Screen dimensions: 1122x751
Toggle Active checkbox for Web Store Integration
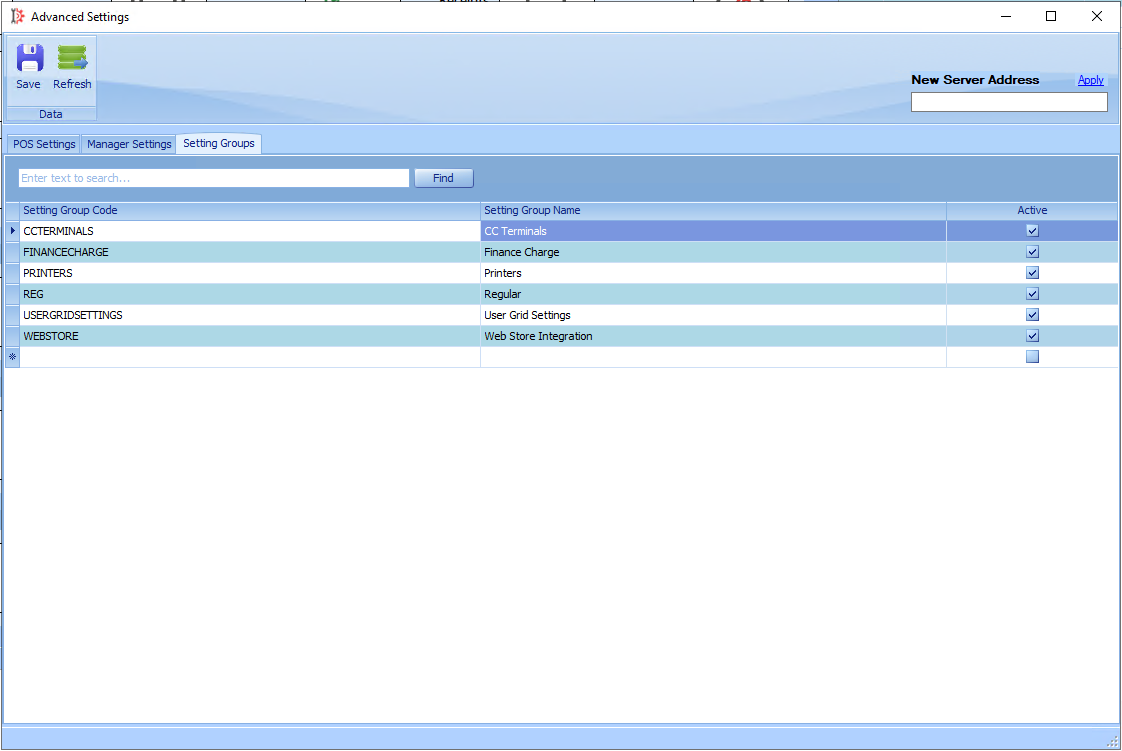[x=1032, y=335]
